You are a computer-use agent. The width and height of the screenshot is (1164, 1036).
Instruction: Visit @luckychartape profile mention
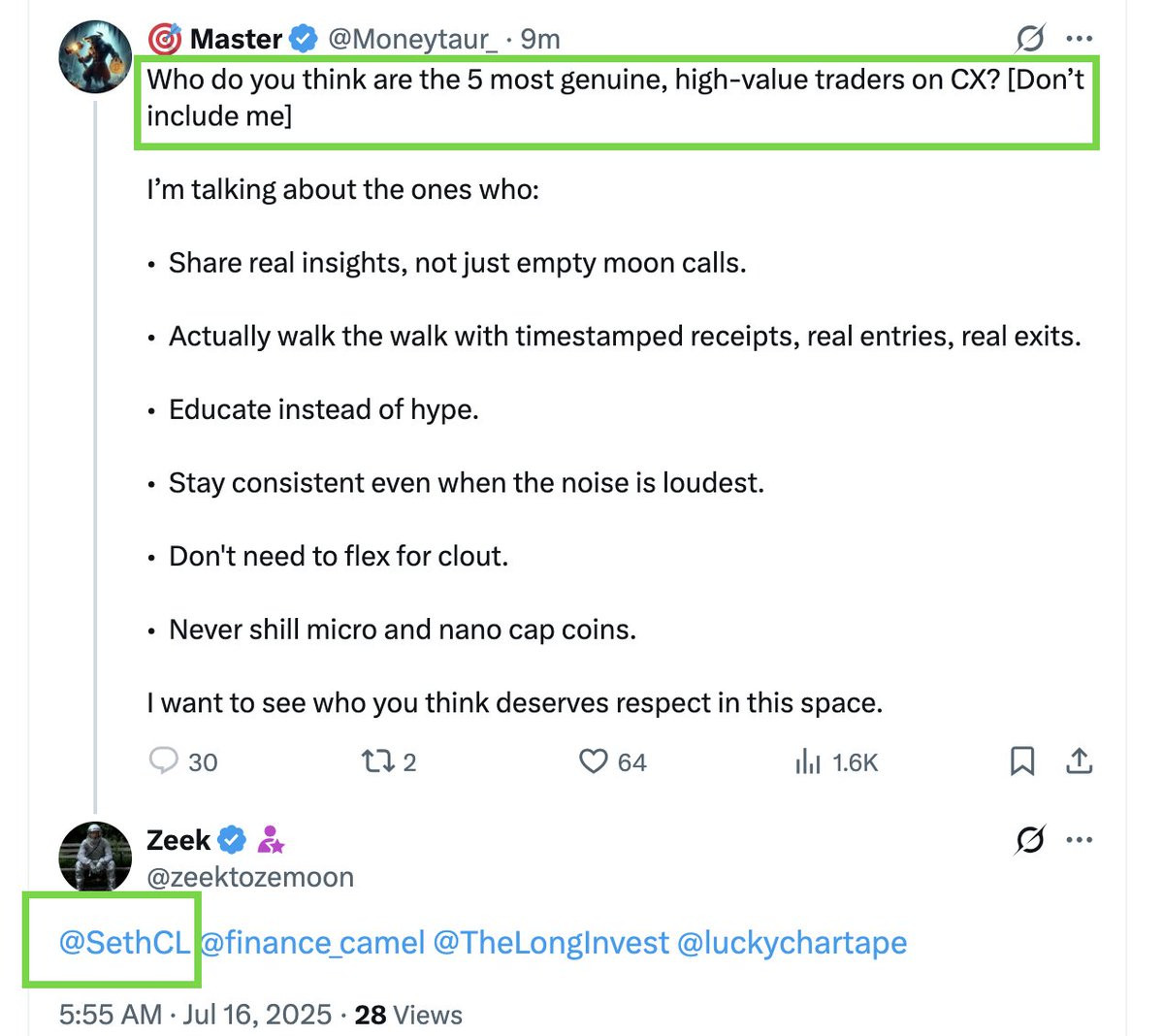pyautogui.click(x=792, y=943)
